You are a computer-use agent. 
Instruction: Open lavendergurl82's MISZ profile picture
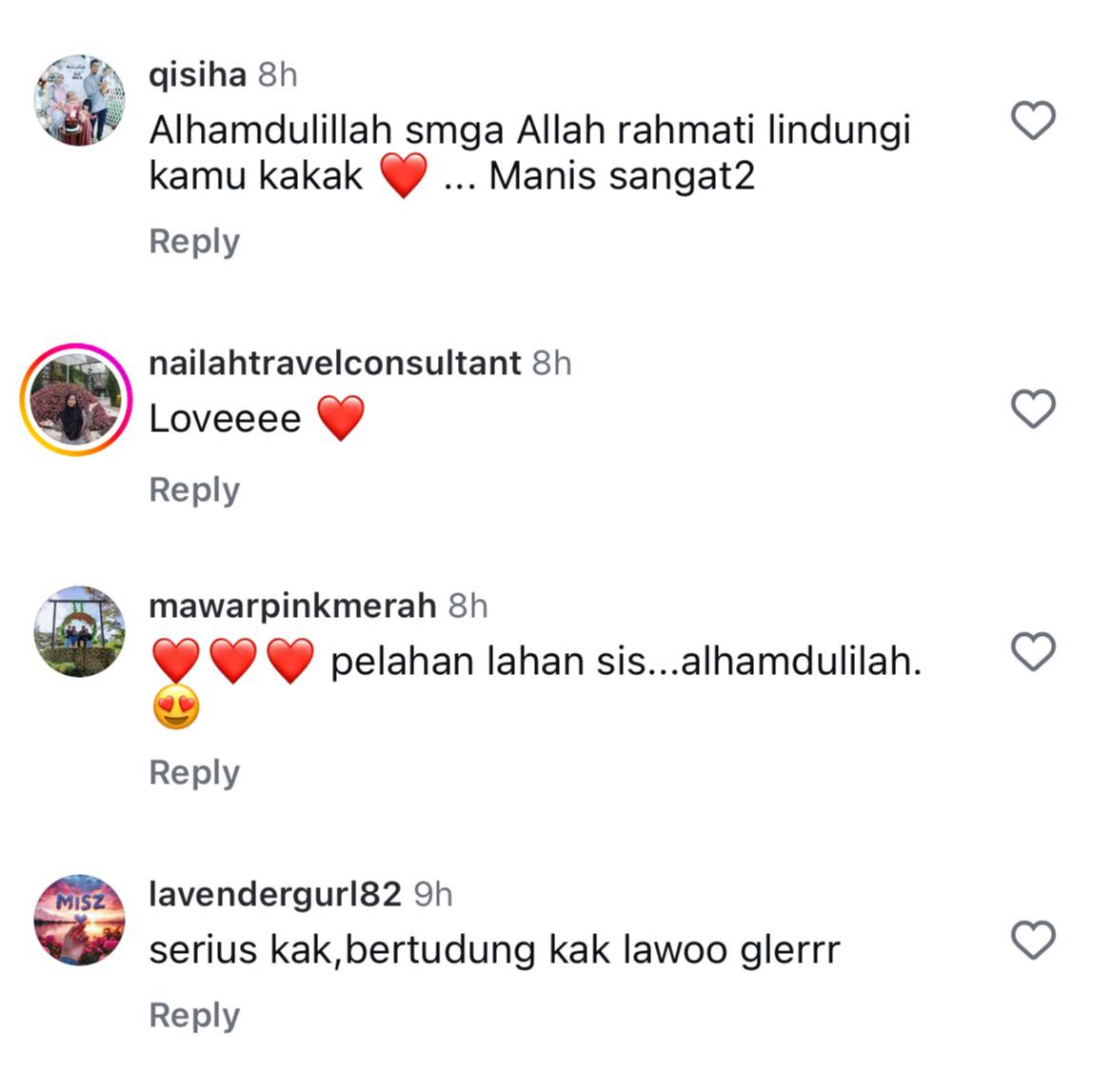80,920
